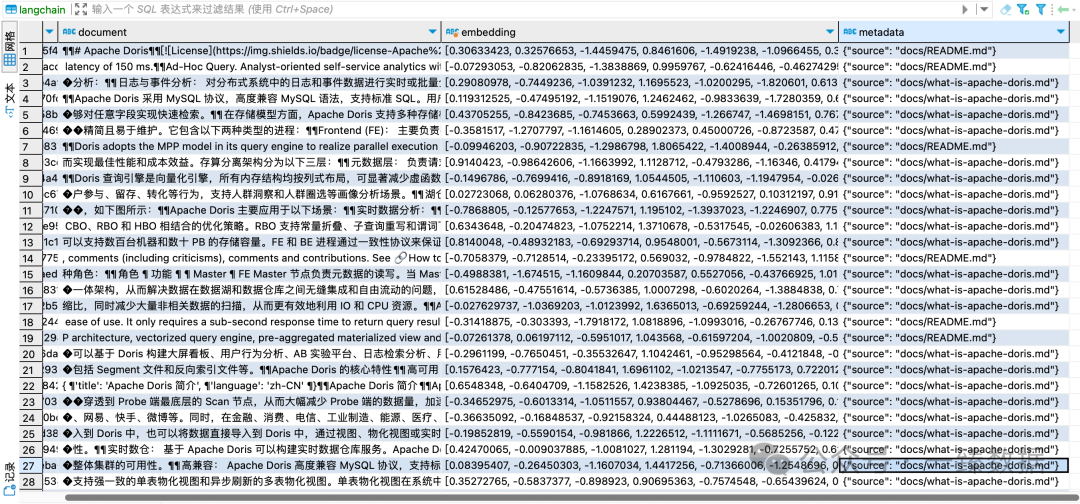
Task: Open the embedding column filter dropdown
Action: pyautogui.click(x=829, y=32)
